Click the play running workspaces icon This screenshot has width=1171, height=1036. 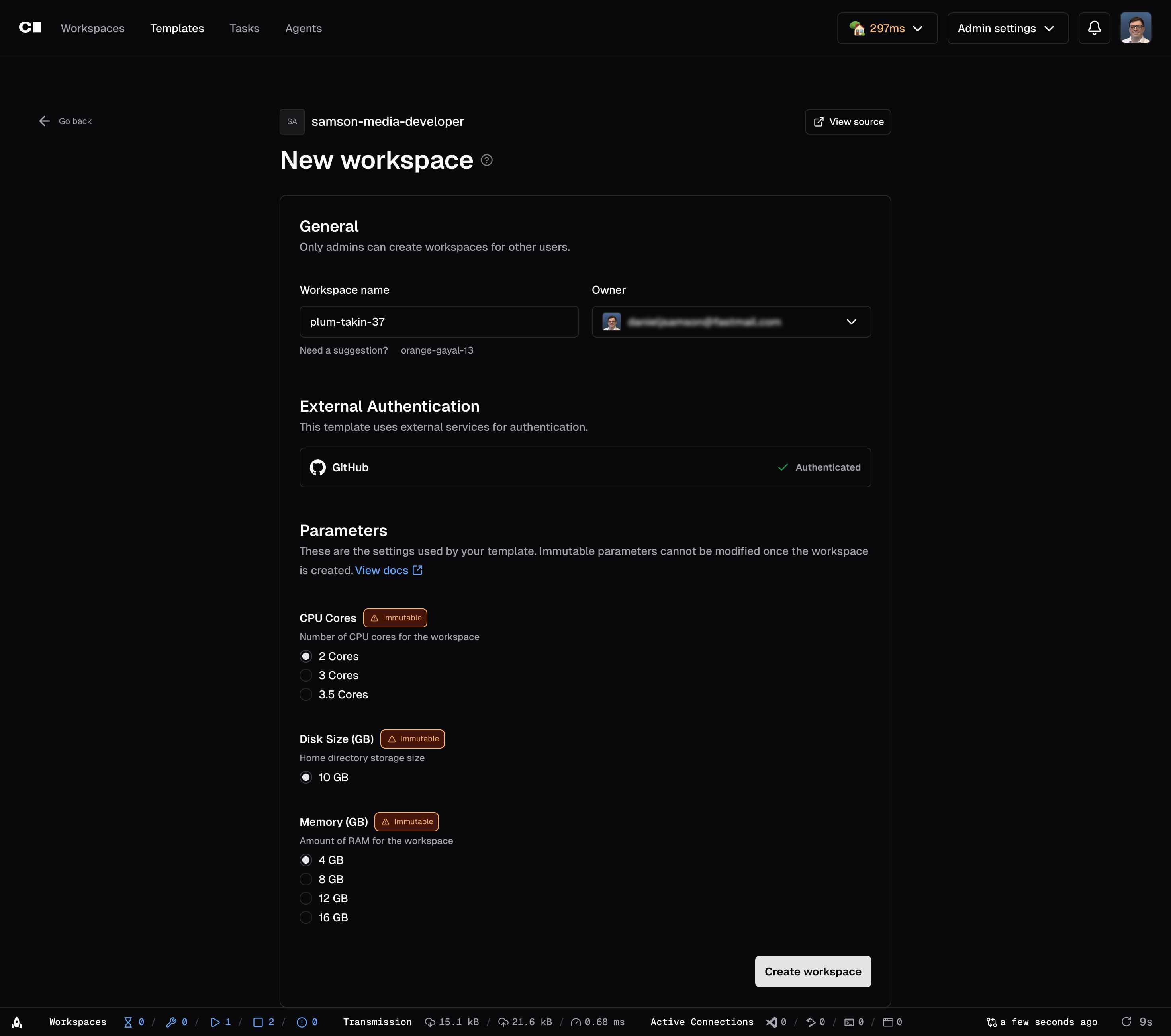(x=215, y=1022)
